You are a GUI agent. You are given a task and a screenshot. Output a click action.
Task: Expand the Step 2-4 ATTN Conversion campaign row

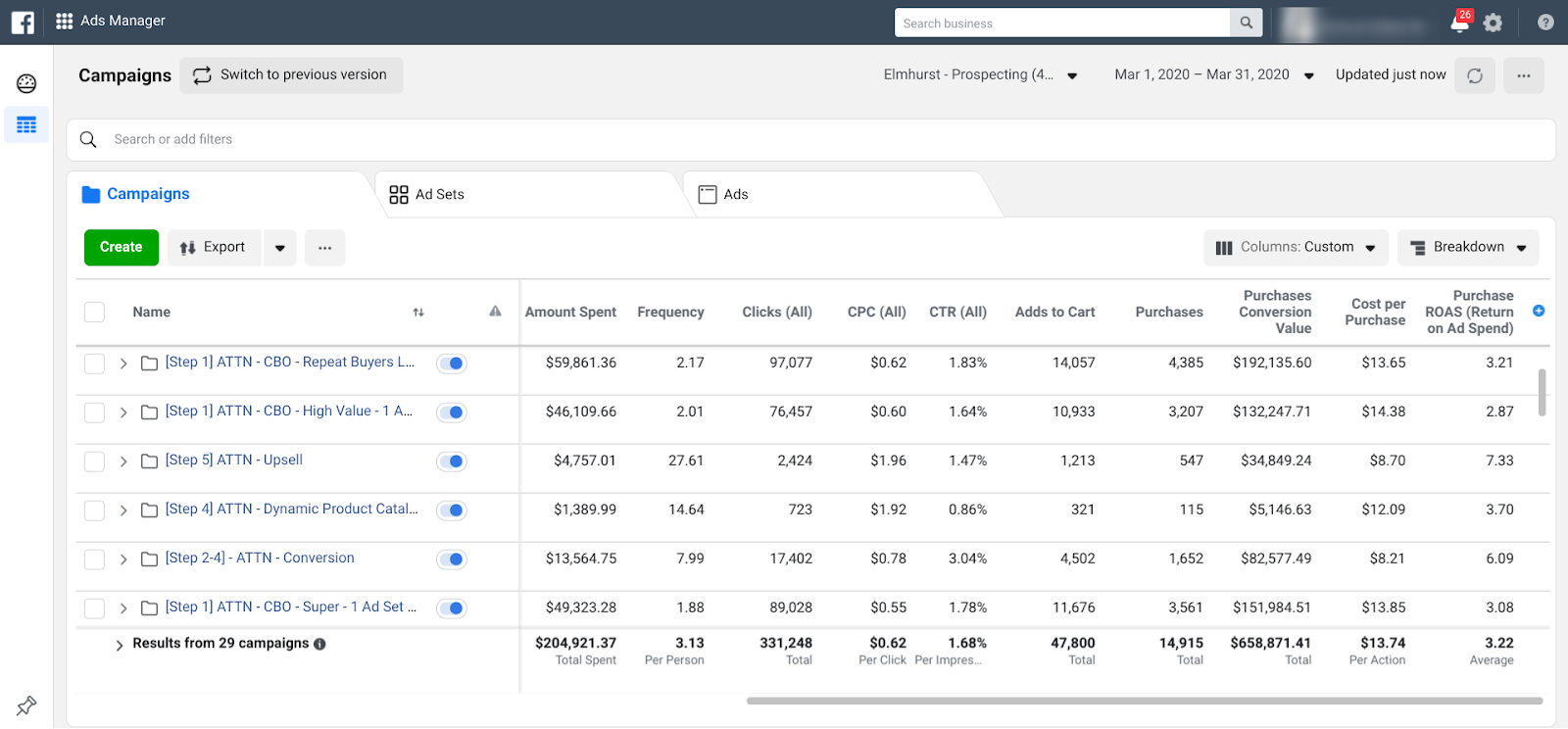point(123,559)
